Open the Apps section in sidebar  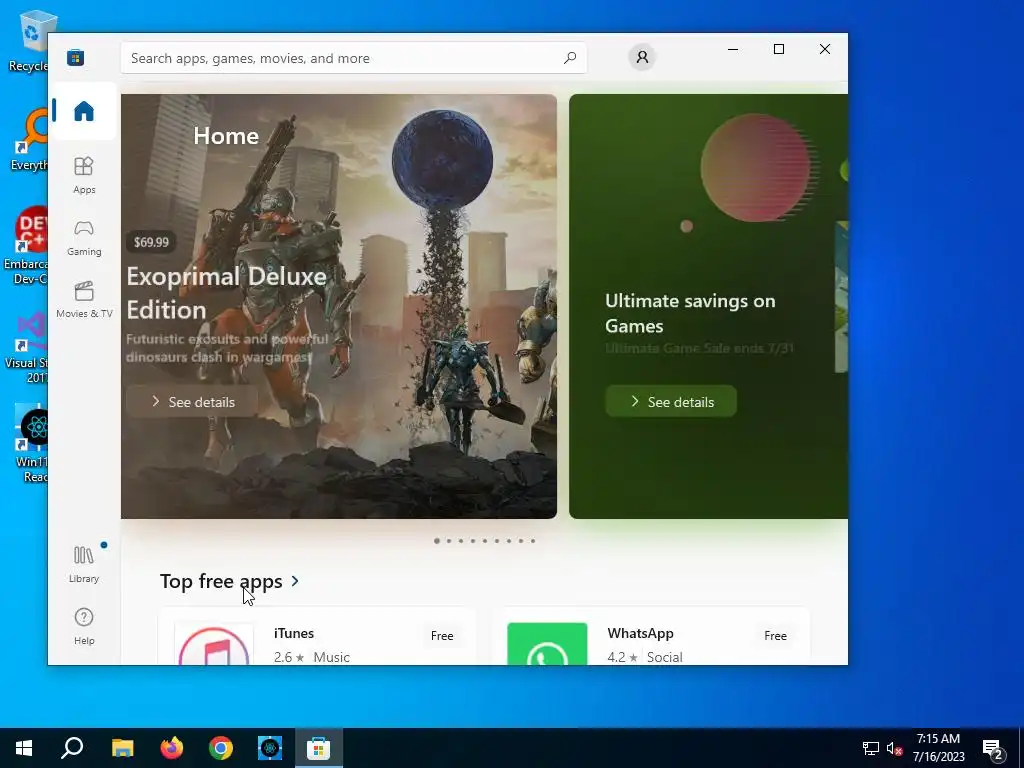(x=84, y=175)
